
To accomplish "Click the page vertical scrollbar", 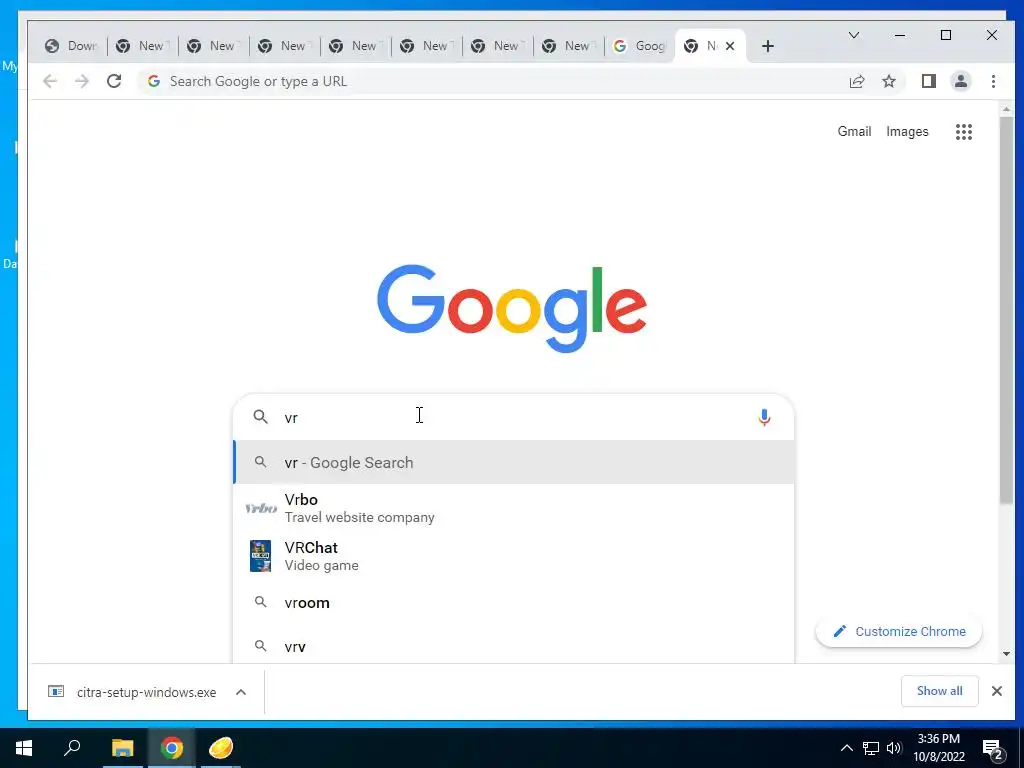I will point(1006,310).
